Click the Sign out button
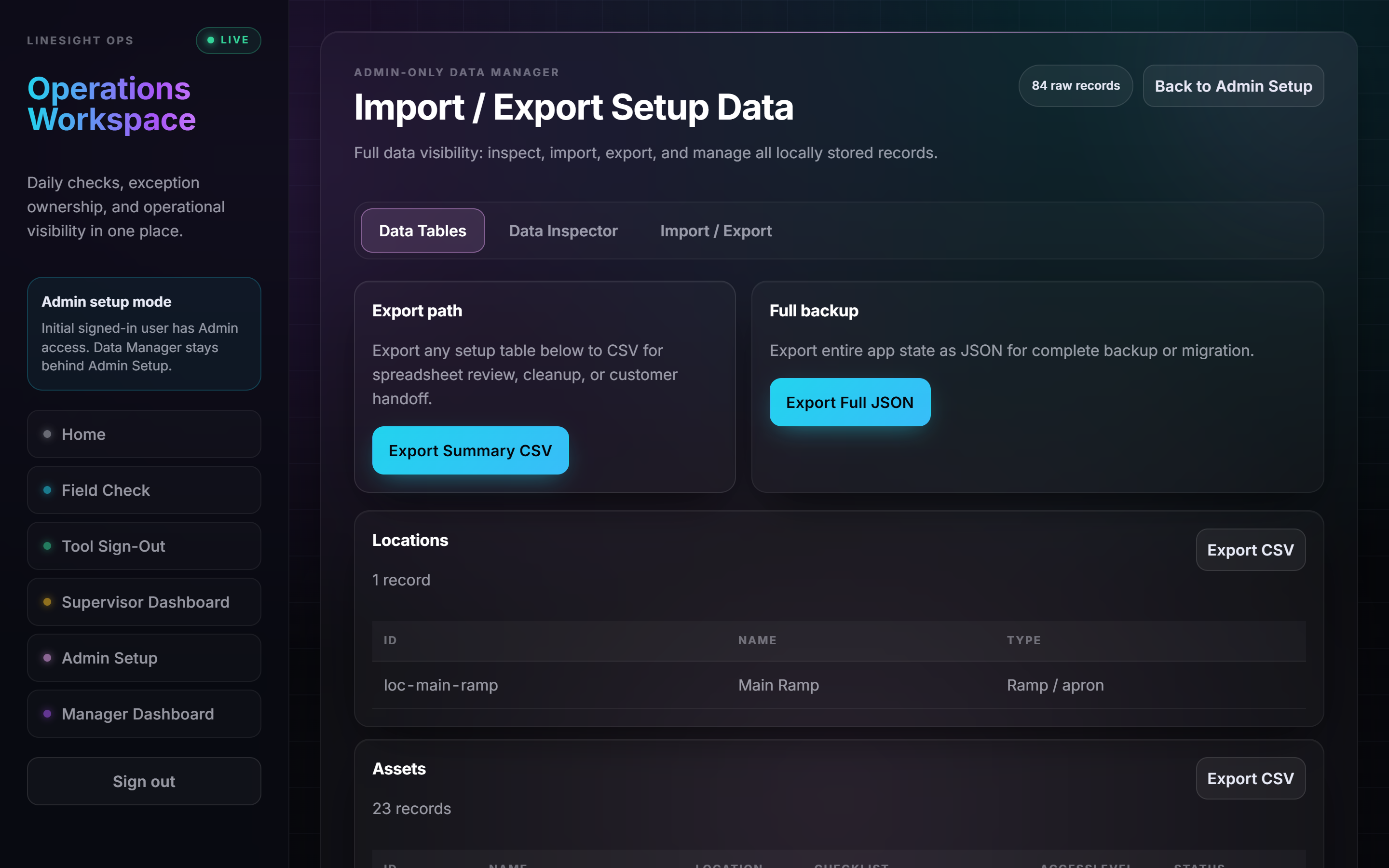The width and height of the screenshot is (1389, 868). click(x=144, y=781)
